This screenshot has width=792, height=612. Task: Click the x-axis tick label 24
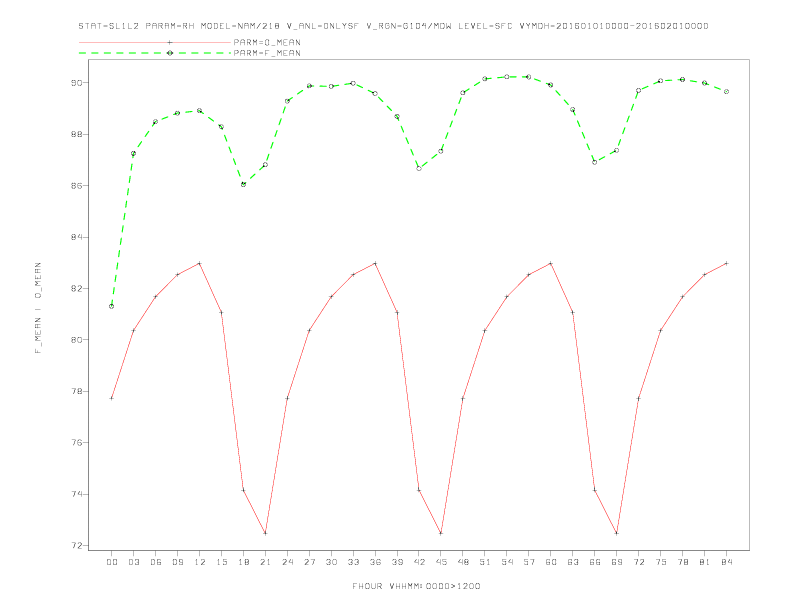pyautogui.click(x=287, y=562)
